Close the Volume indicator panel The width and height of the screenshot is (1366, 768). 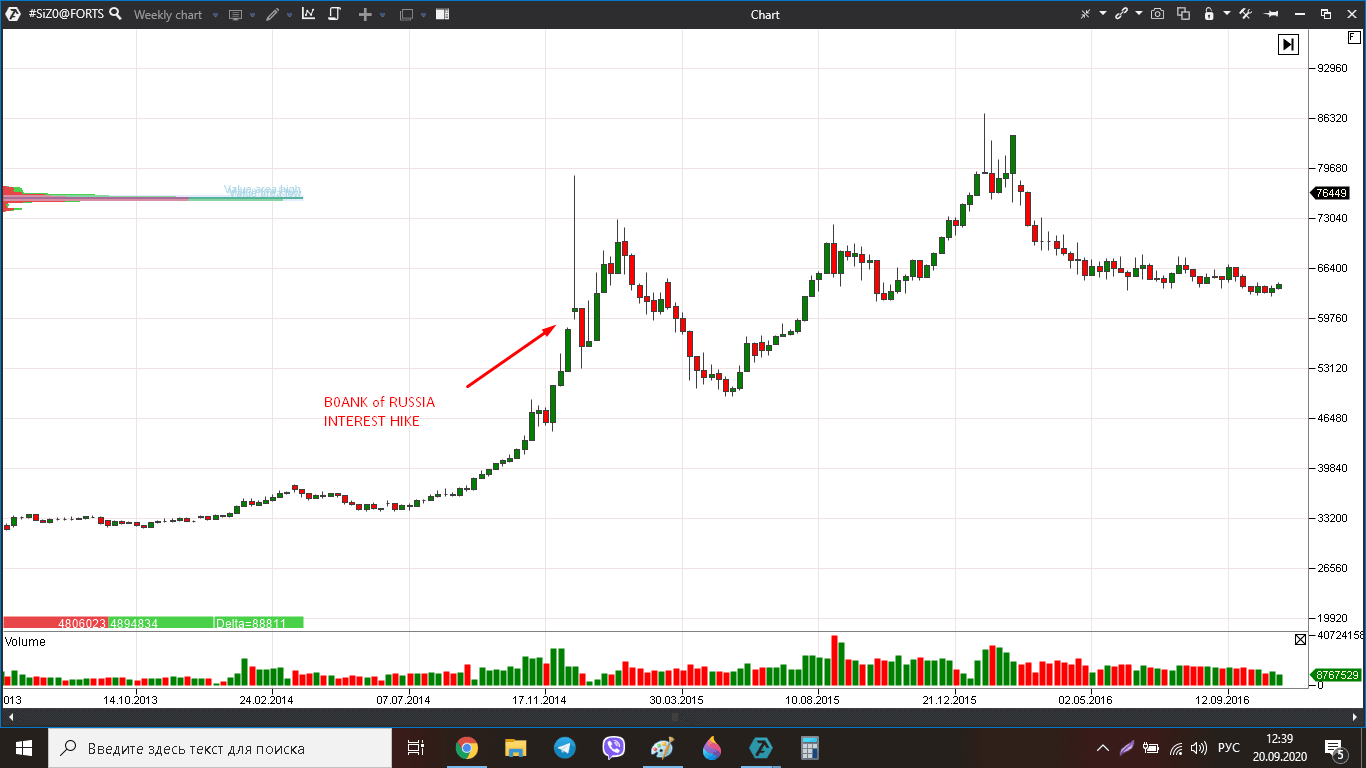[1300, 640]
